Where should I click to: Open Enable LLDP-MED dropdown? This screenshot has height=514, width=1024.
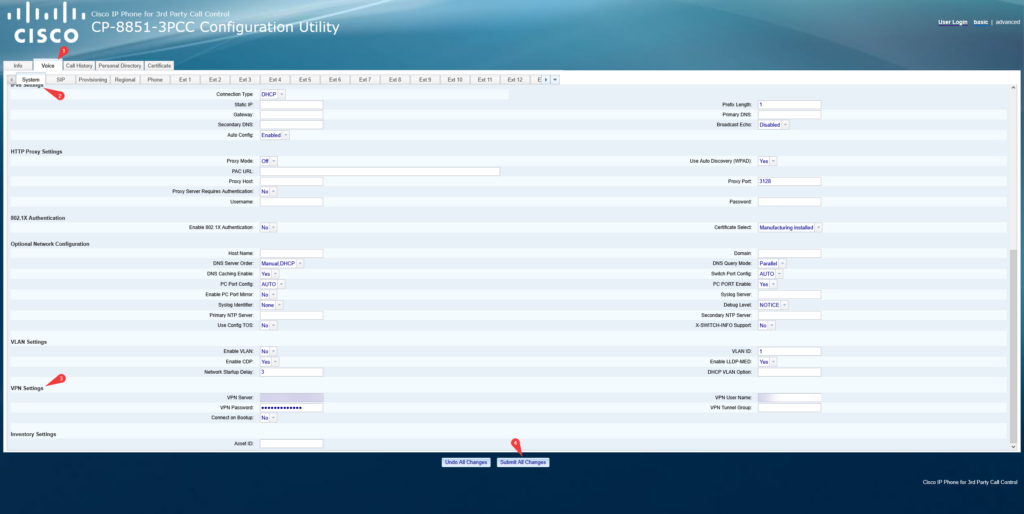[767, 362]
